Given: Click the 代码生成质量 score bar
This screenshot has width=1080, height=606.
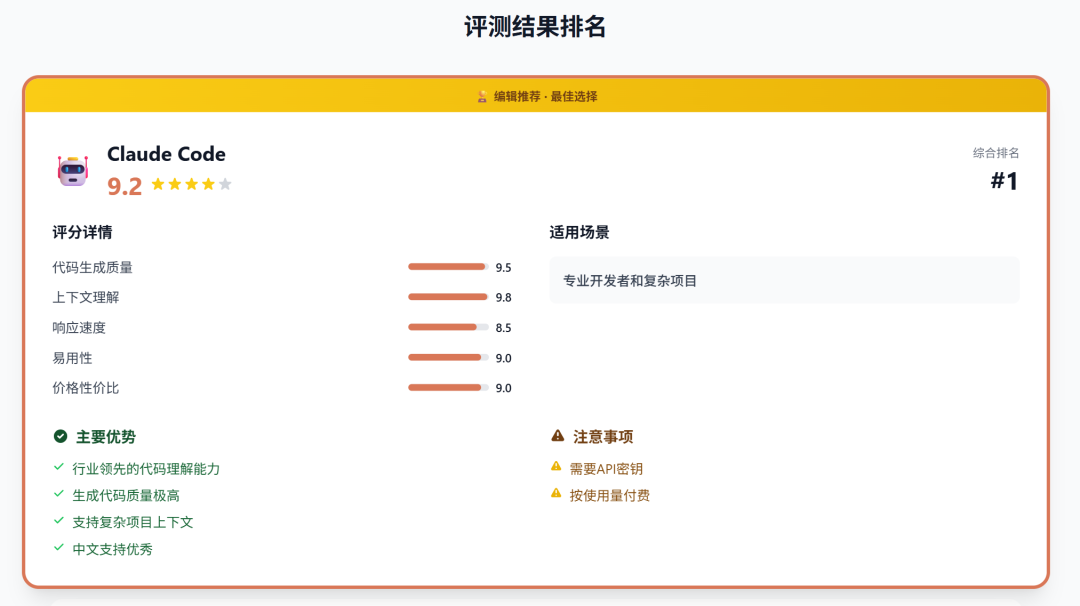Looking at the screenshot, I should click(x=448, y=267).
